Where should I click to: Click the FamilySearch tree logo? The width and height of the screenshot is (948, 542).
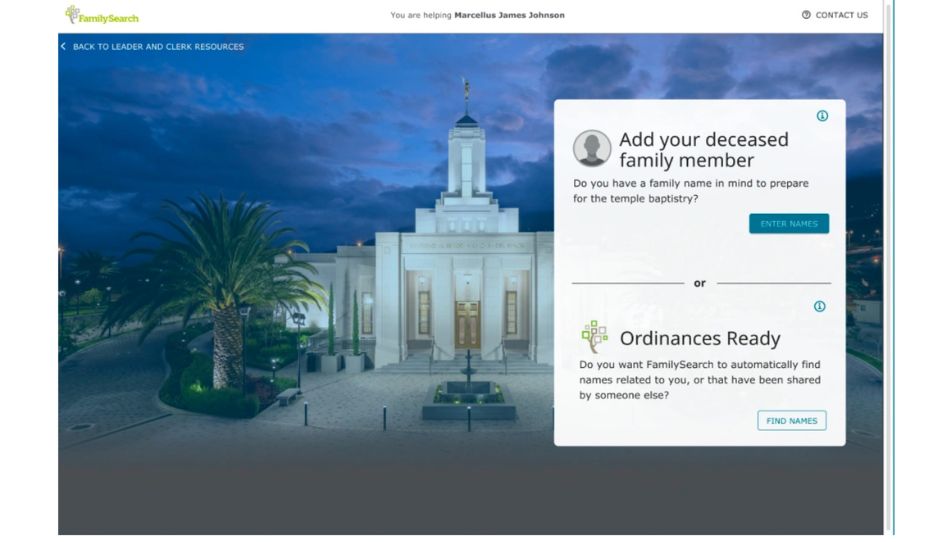click(x=102, y=15)
